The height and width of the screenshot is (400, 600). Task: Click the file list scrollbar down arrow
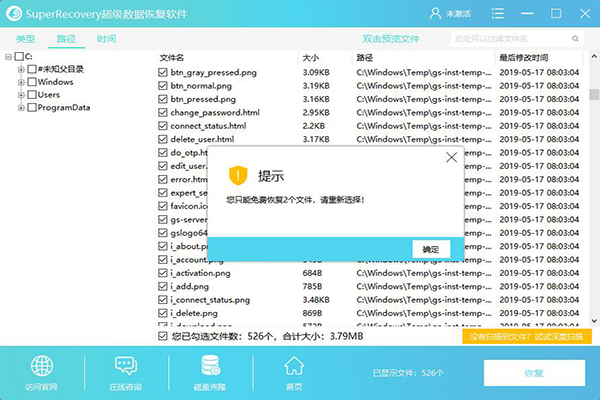(x=594, y=321)
